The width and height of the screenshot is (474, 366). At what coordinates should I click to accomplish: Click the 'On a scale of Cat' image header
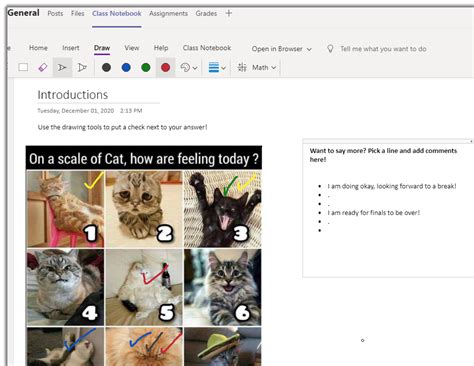(144, 158)
